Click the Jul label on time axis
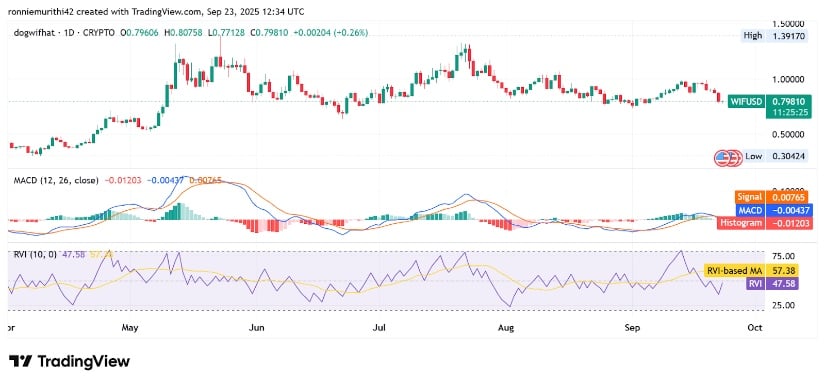The height and width of the screenshot is (384, 825). tap(379, 328)
